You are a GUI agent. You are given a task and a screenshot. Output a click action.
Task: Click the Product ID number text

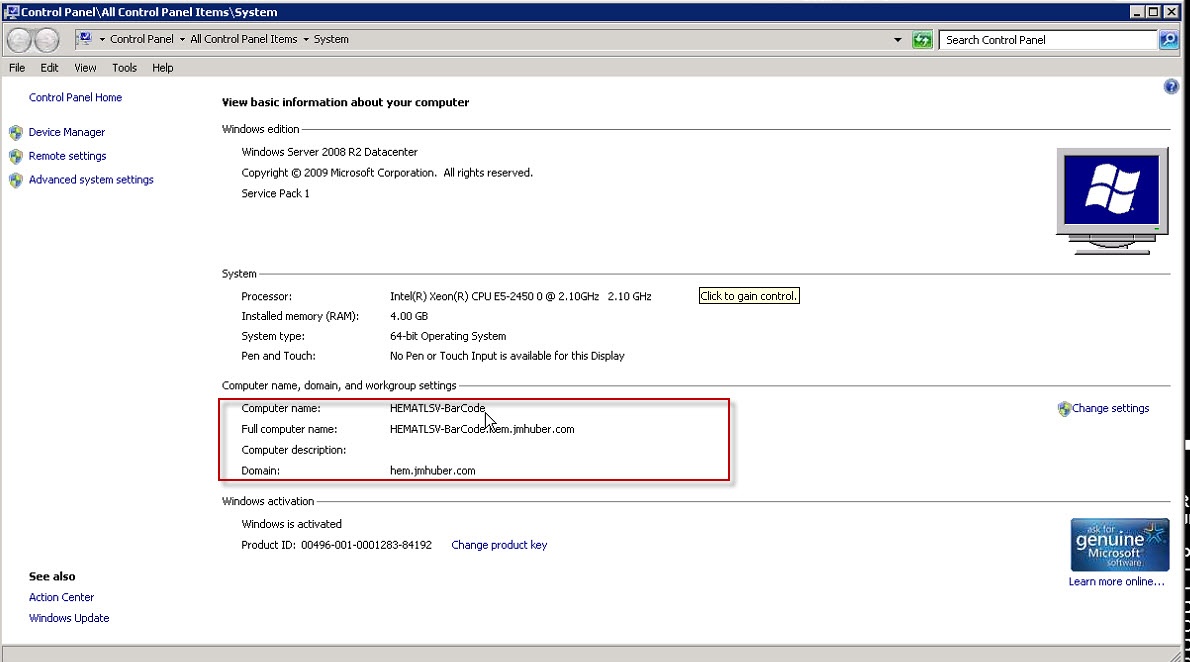366,545
